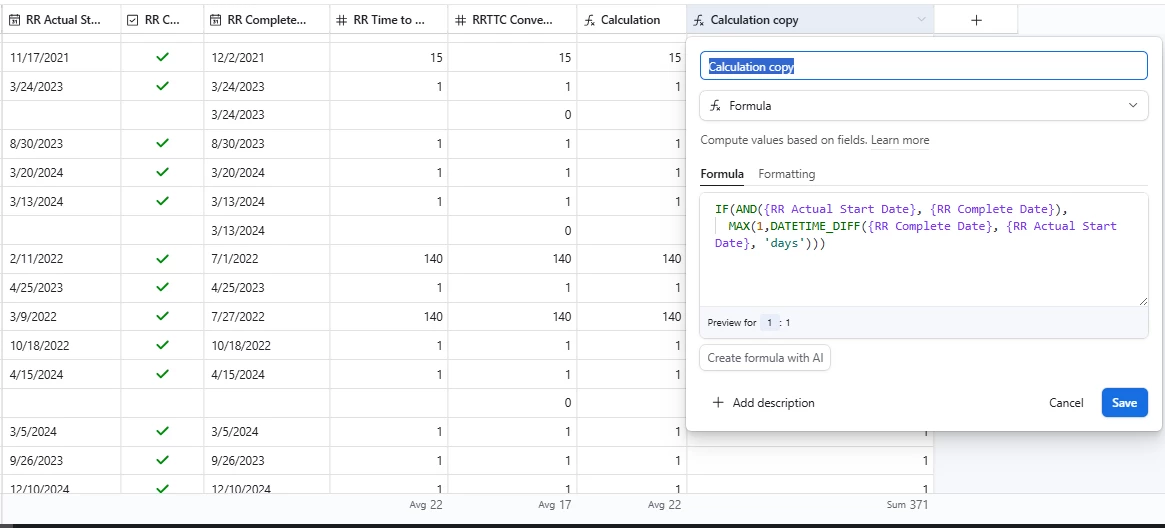This screenshot has height=528, width=1165.
Task: Click the number icon on RRTTC Conve column
Action: click(460, 20)
